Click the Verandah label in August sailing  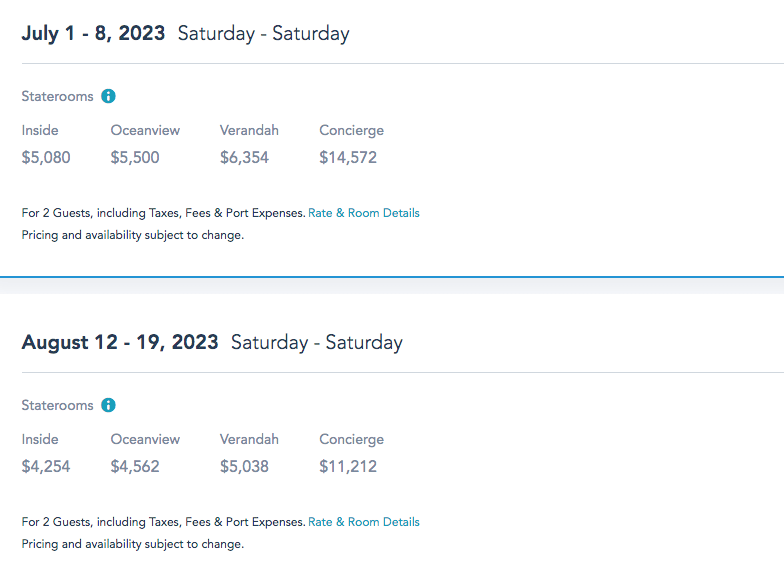[x=249, y=439]
